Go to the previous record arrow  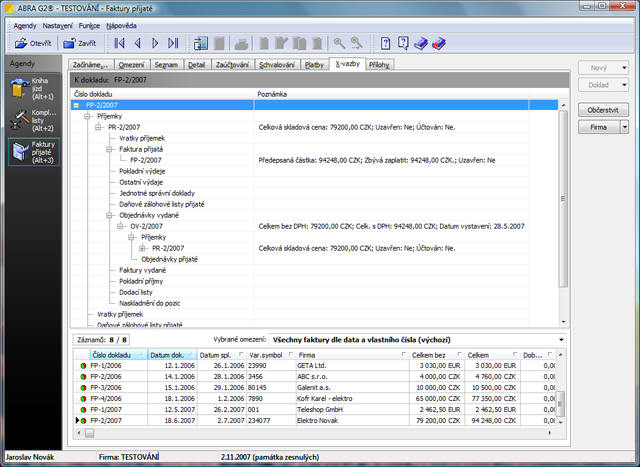pos(138,43)
